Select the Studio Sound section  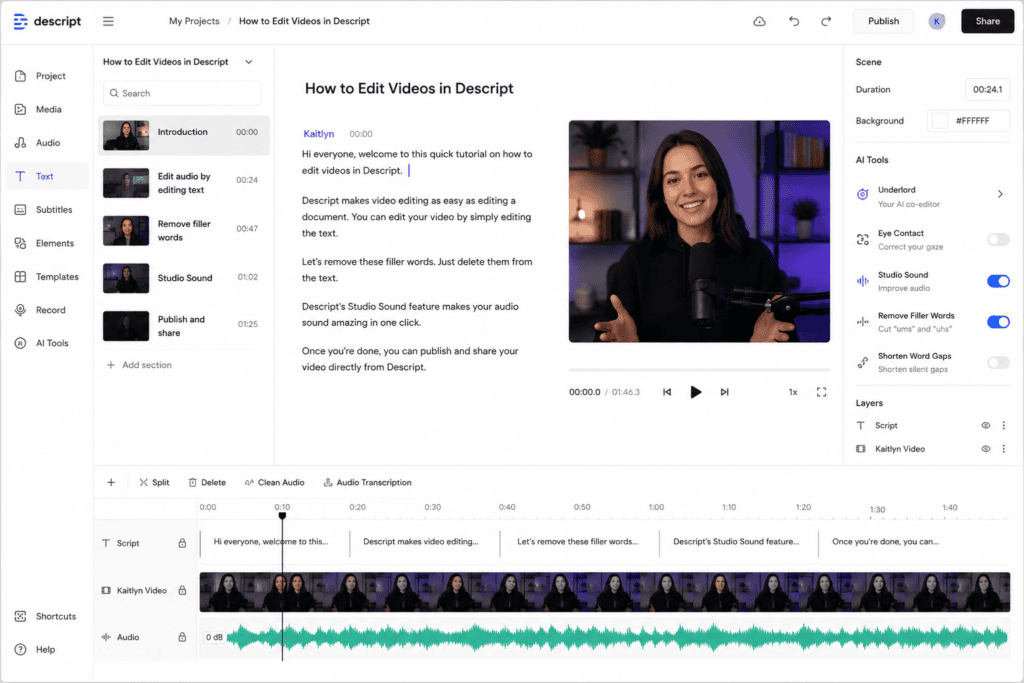pyautogui.click(x=184, y=279)
